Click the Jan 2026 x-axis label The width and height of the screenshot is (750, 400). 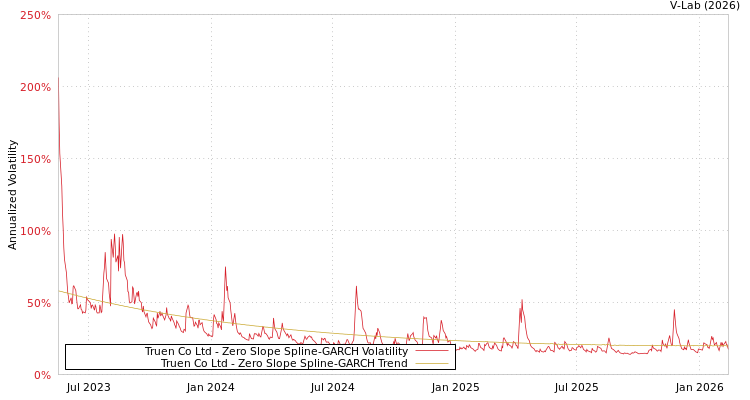[x=699, y=387]
